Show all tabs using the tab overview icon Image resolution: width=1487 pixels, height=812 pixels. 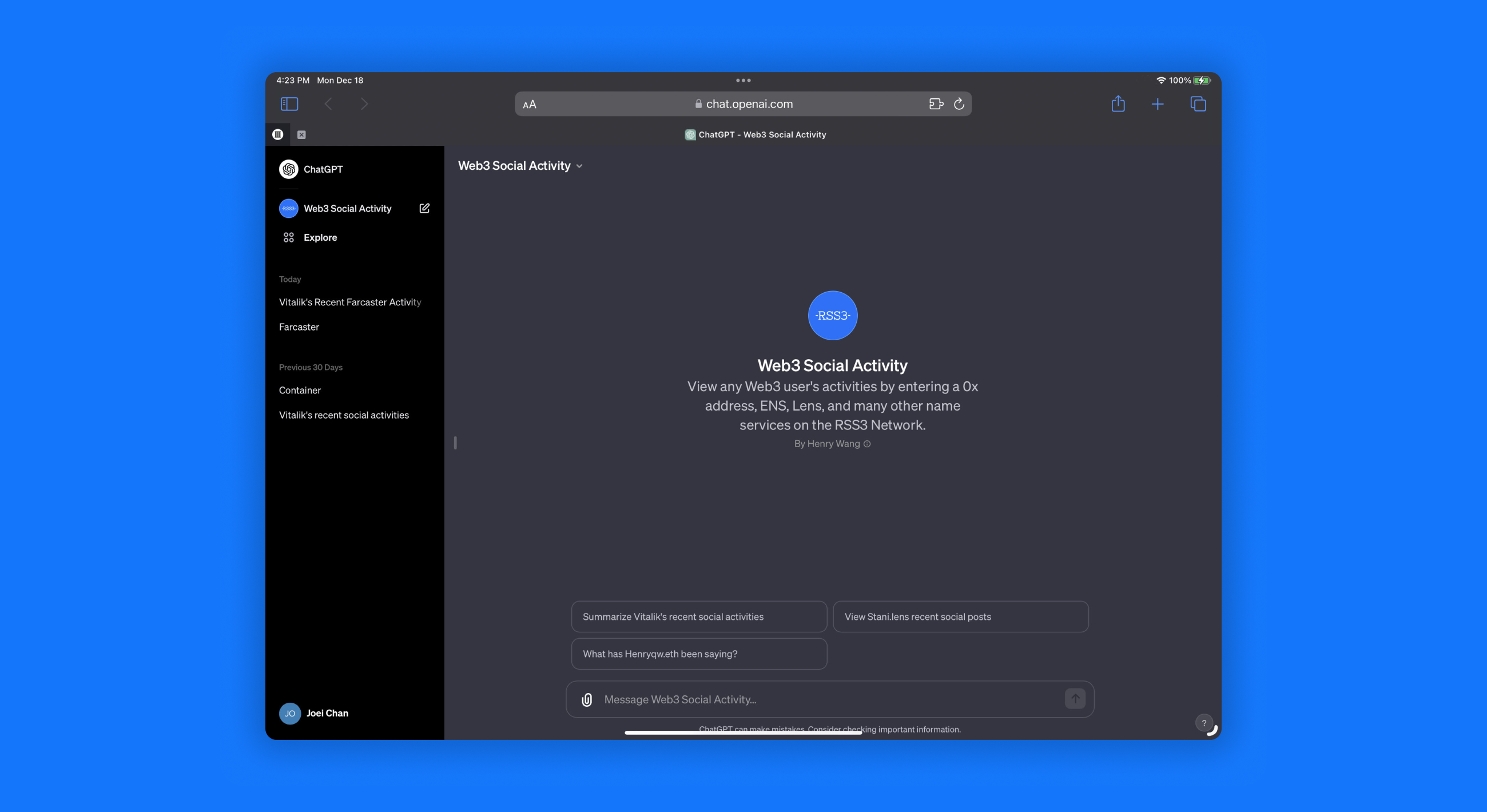coord(1198,104)
